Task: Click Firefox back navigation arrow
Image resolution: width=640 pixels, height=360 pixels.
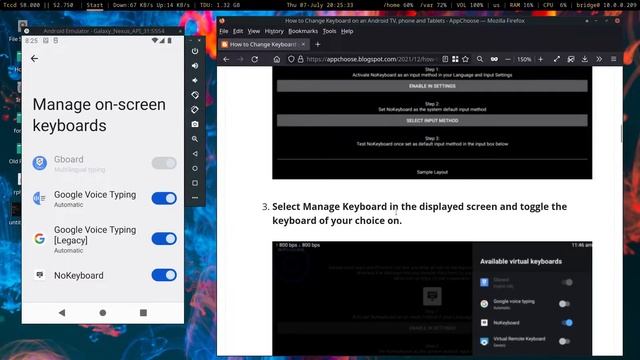Action: coord(226,59)
